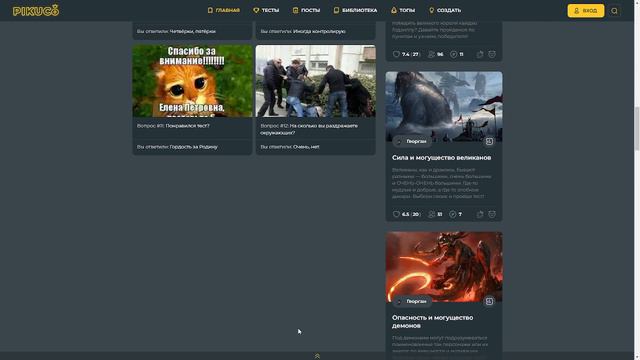This screenshot has height=360, width=640.
Task: Click face reaction icon on the giants card
Action: [492, 214]
